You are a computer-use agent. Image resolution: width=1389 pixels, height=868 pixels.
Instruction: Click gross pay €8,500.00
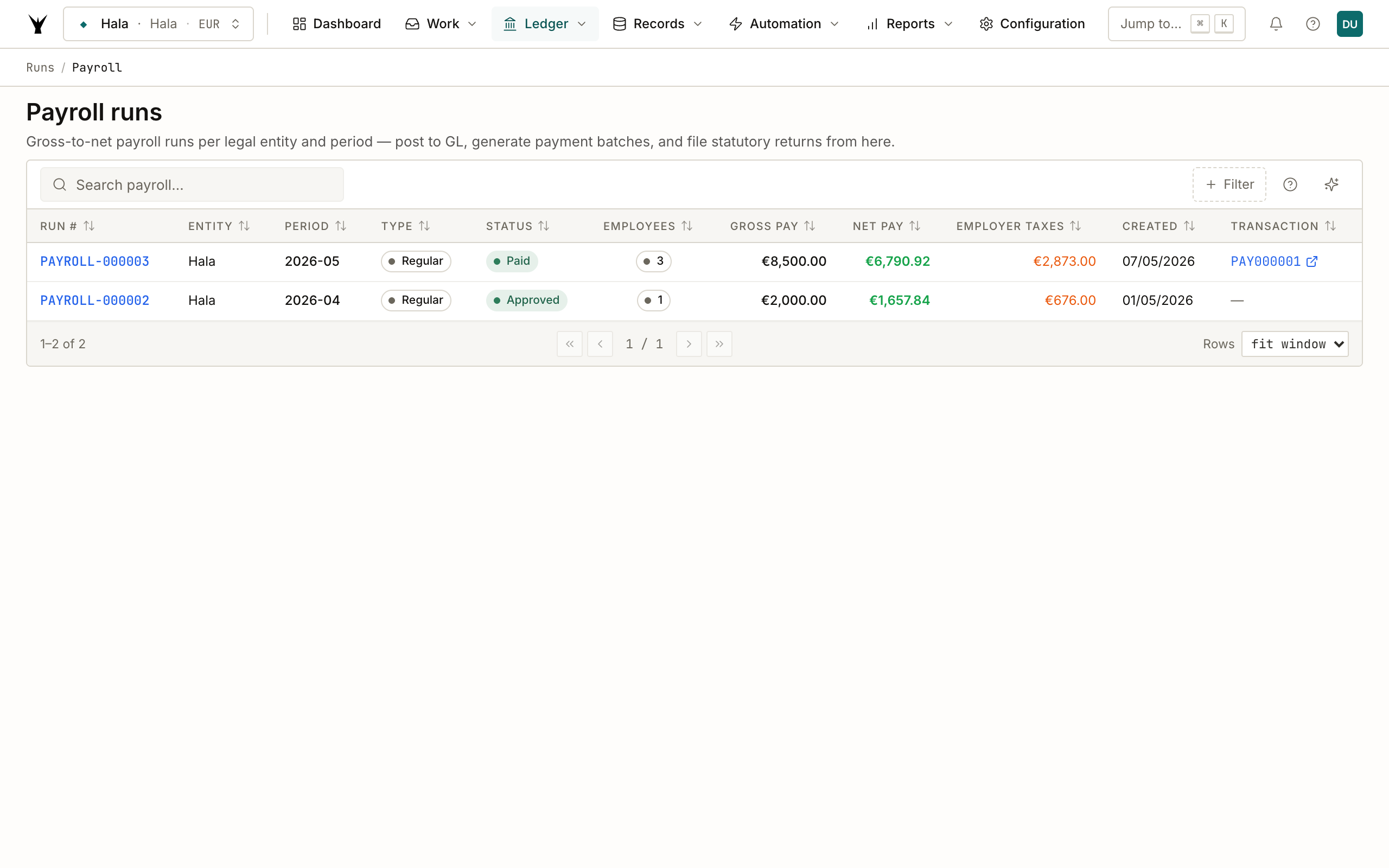pos(794,261)
